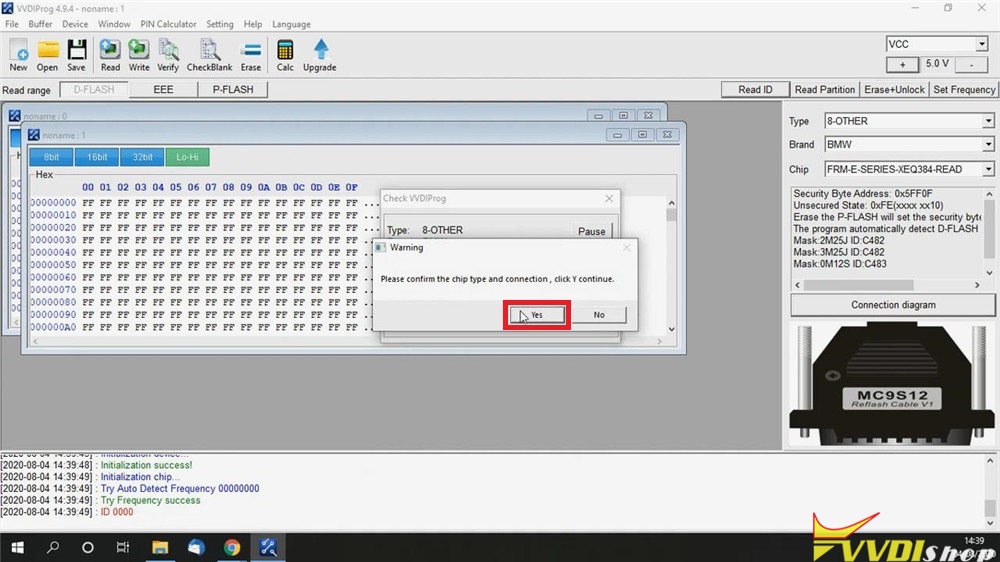Expand the VCC voltage dropdown

(x=981, y=44)
